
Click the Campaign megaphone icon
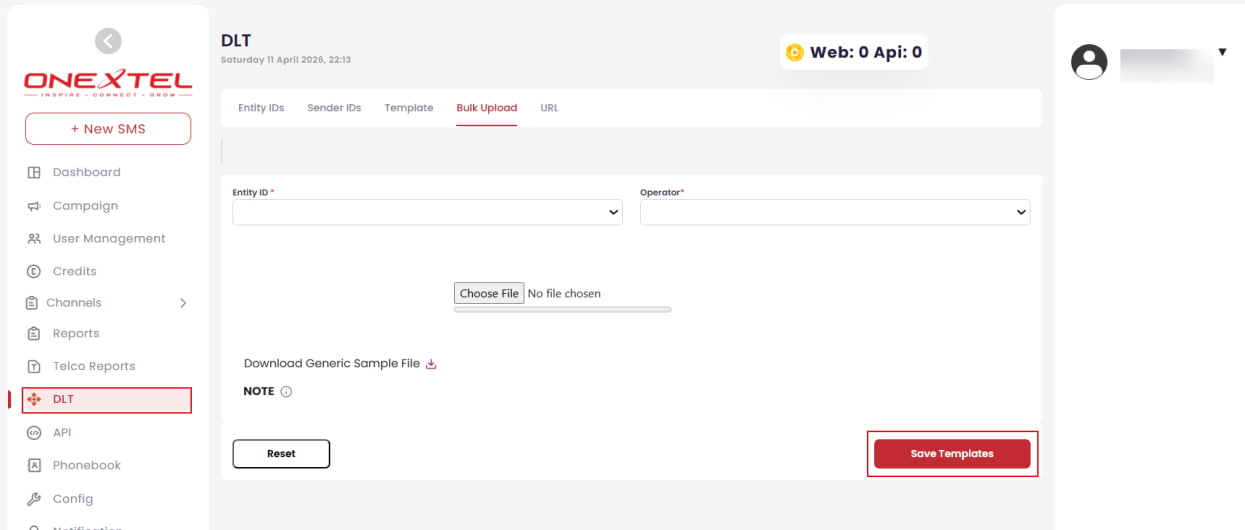pyautogui.click(x=34, y=206)
